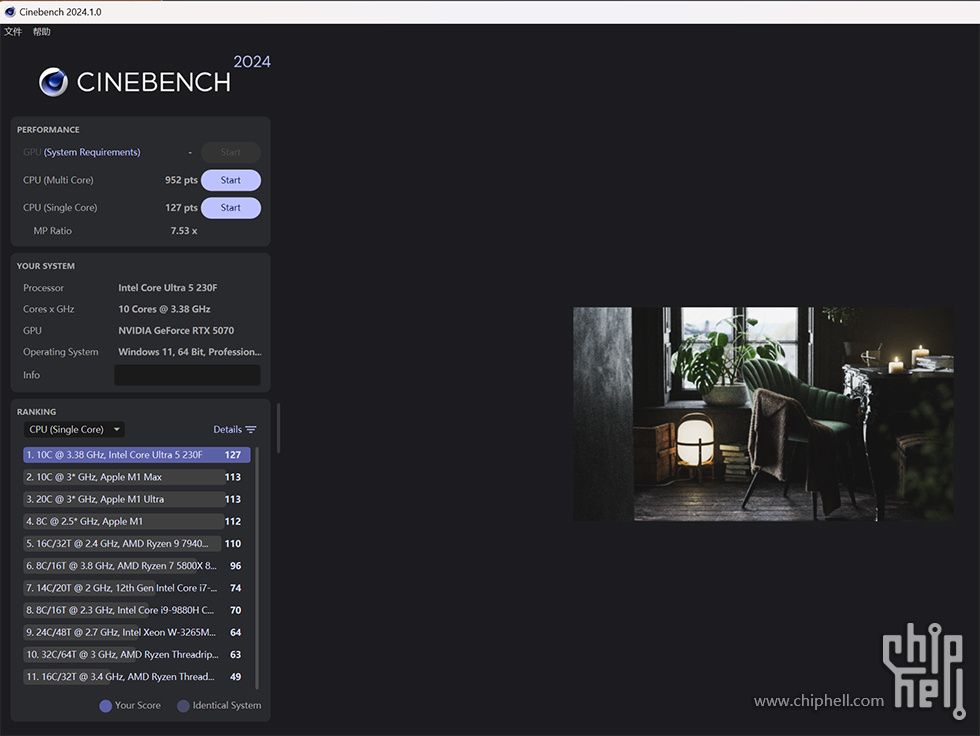980x736 pixels.
Task: Open the CPU (Single Core) ranking dropdown
Action: coord(74,430)
